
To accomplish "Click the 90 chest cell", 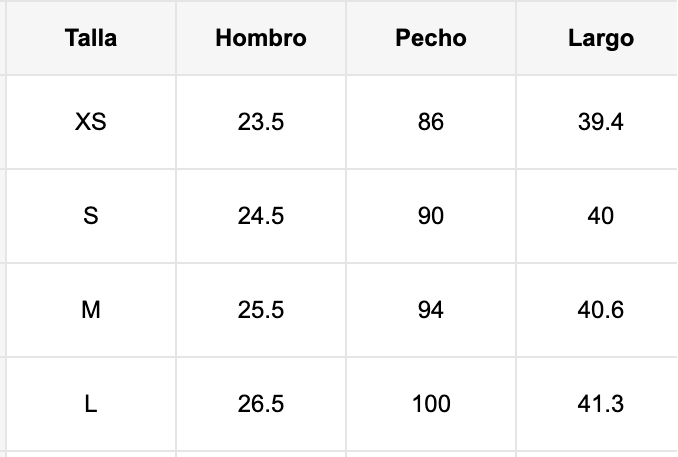I will pyautogui.click(x=431, y=216).
